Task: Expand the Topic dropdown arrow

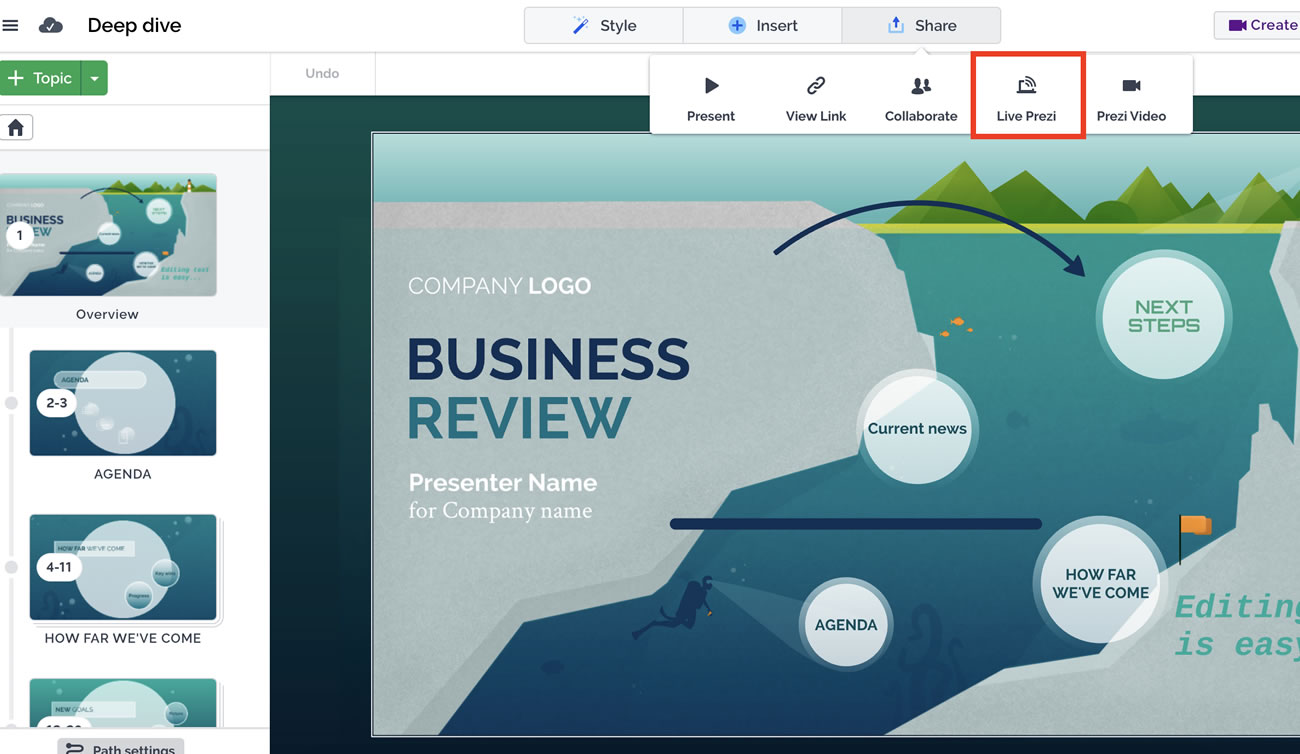Action: click(94, 78)
